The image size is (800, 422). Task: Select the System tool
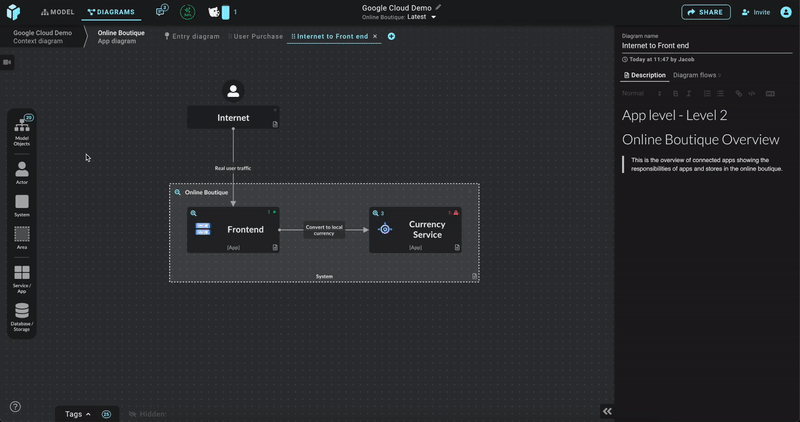click(x=21, y=205)
